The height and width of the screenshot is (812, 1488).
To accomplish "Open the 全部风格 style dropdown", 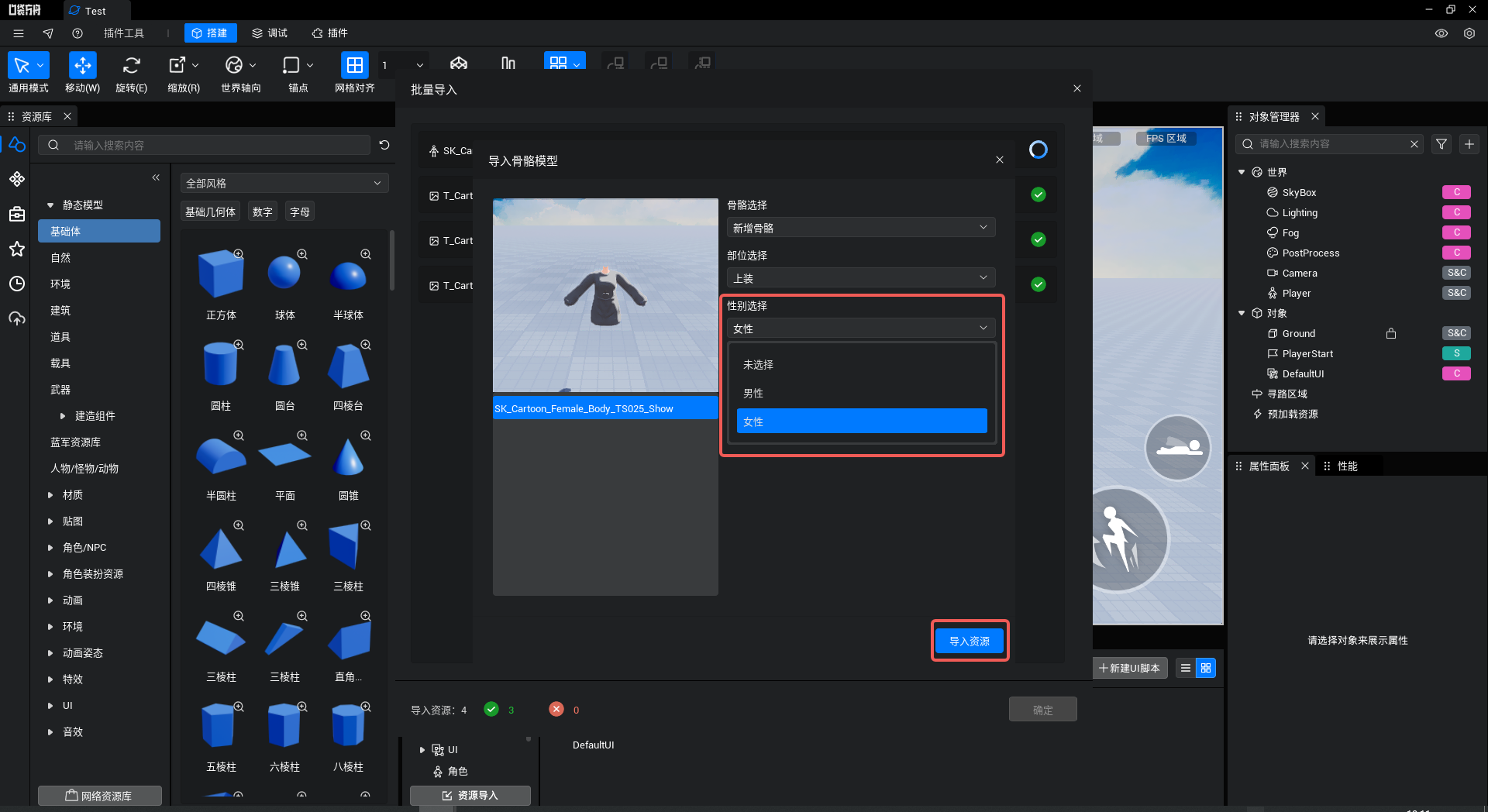I will 284,184.
